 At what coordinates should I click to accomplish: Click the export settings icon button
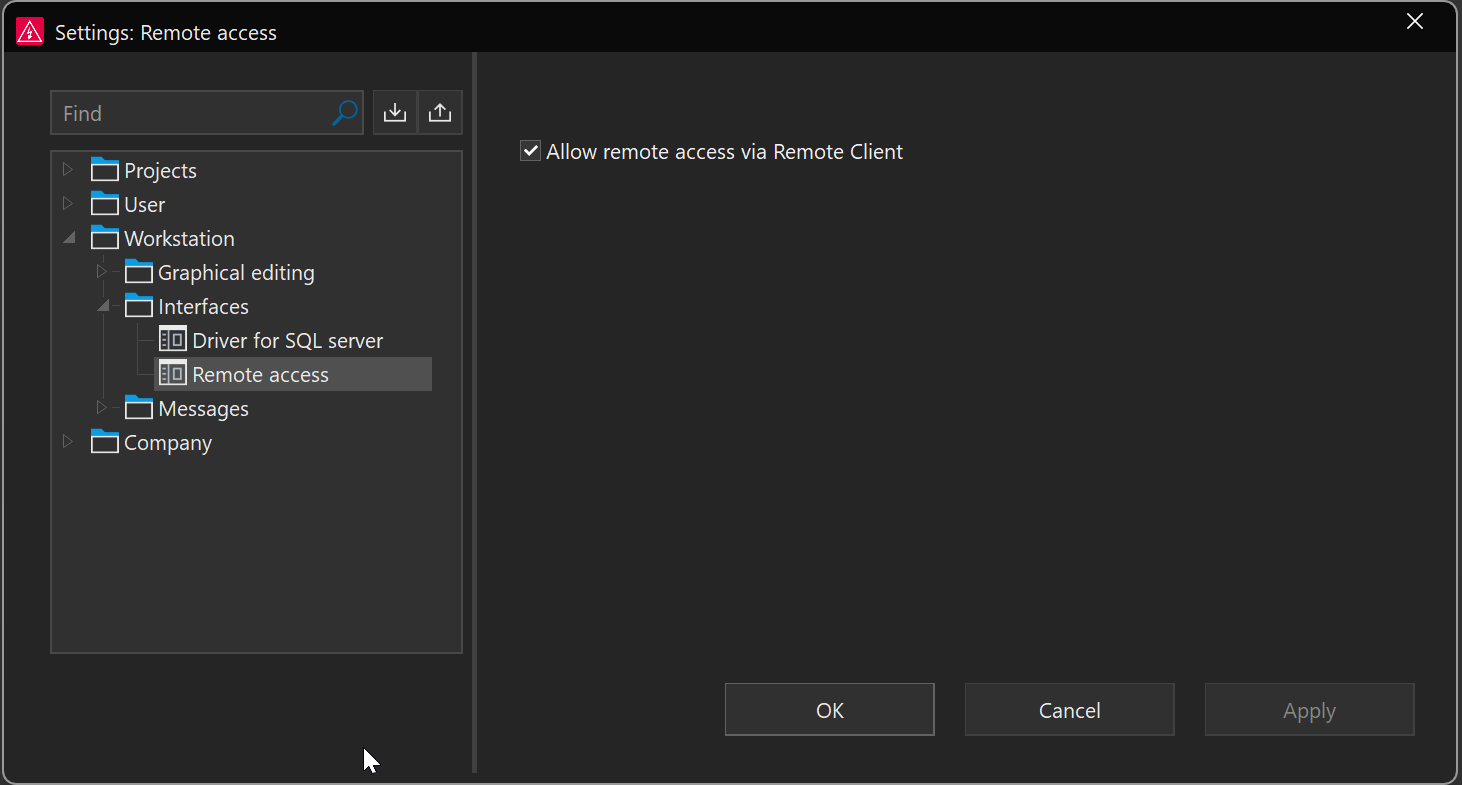(440, 113)
